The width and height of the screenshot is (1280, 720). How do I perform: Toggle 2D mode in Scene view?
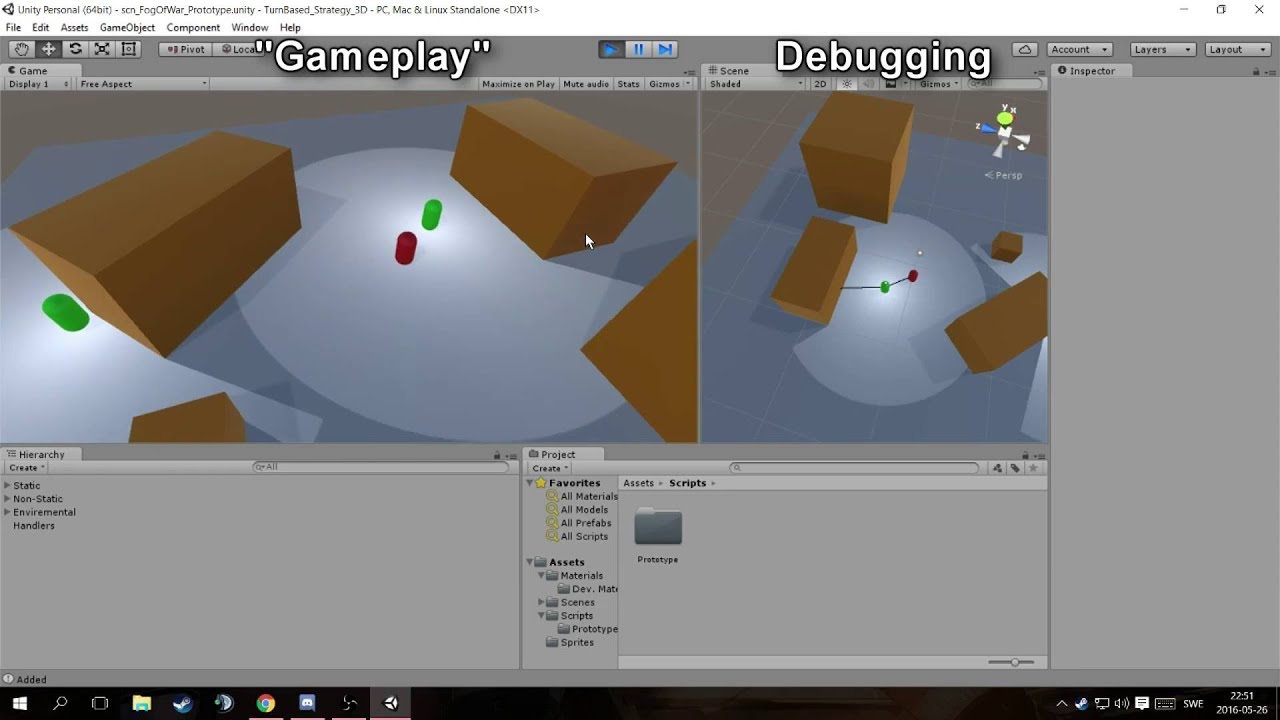pos(820,84)
